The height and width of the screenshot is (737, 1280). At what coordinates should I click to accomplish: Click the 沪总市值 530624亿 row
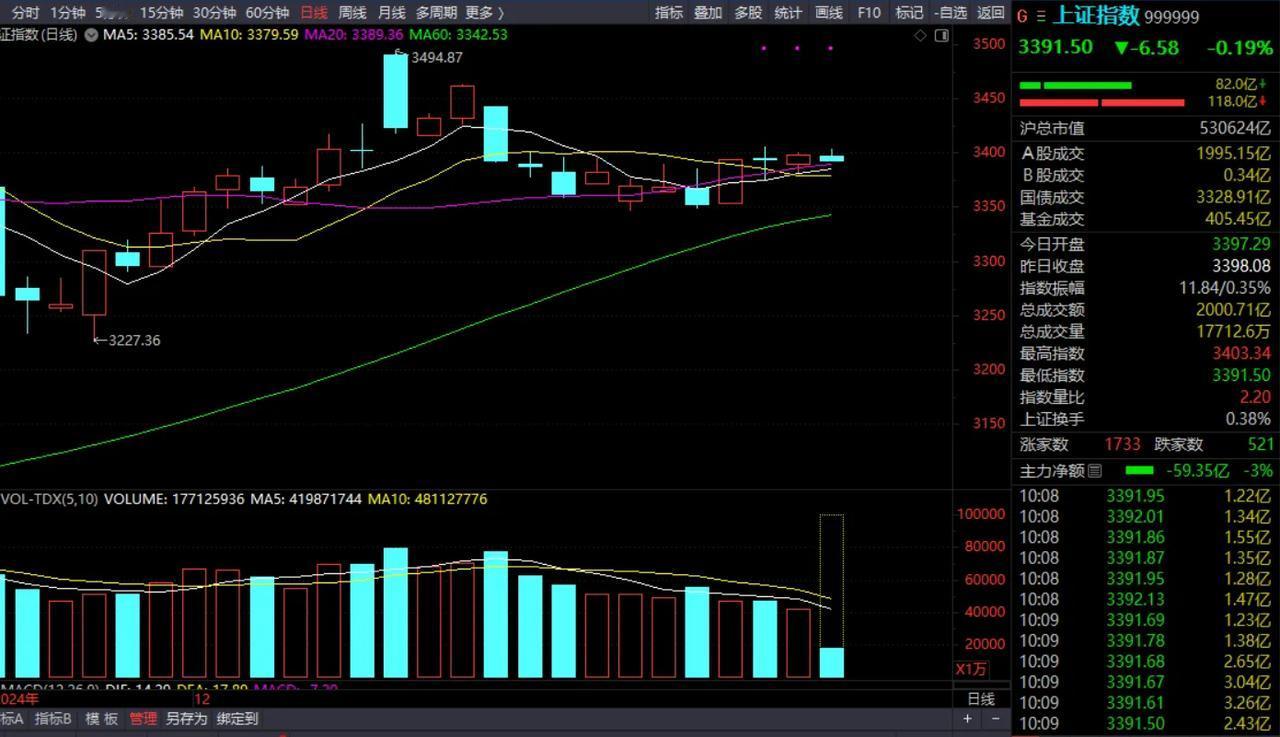pyautogui.click(x=1146, y=128)
